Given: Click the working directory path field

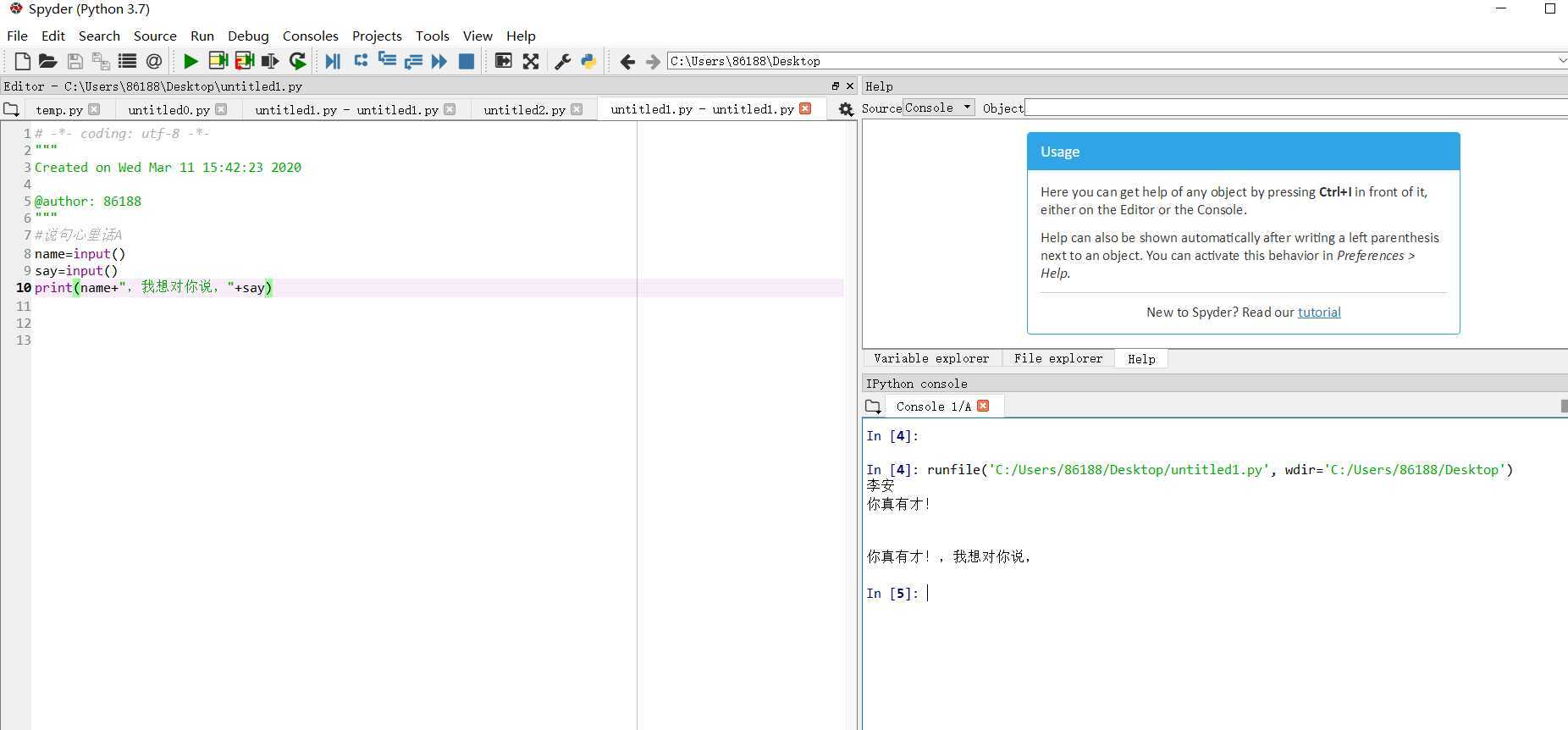Looking at the screenshot, I should pos(1111,61).
